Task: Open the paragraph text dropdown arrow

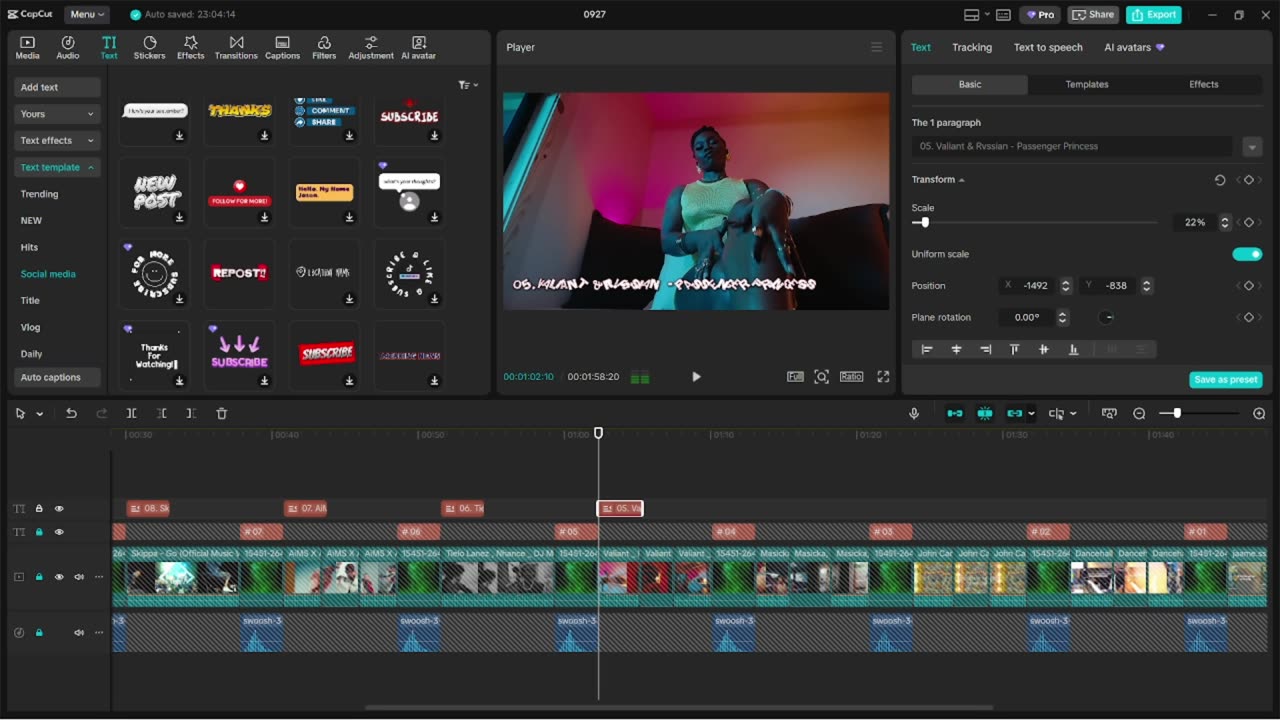Action: pos(1252,147)
